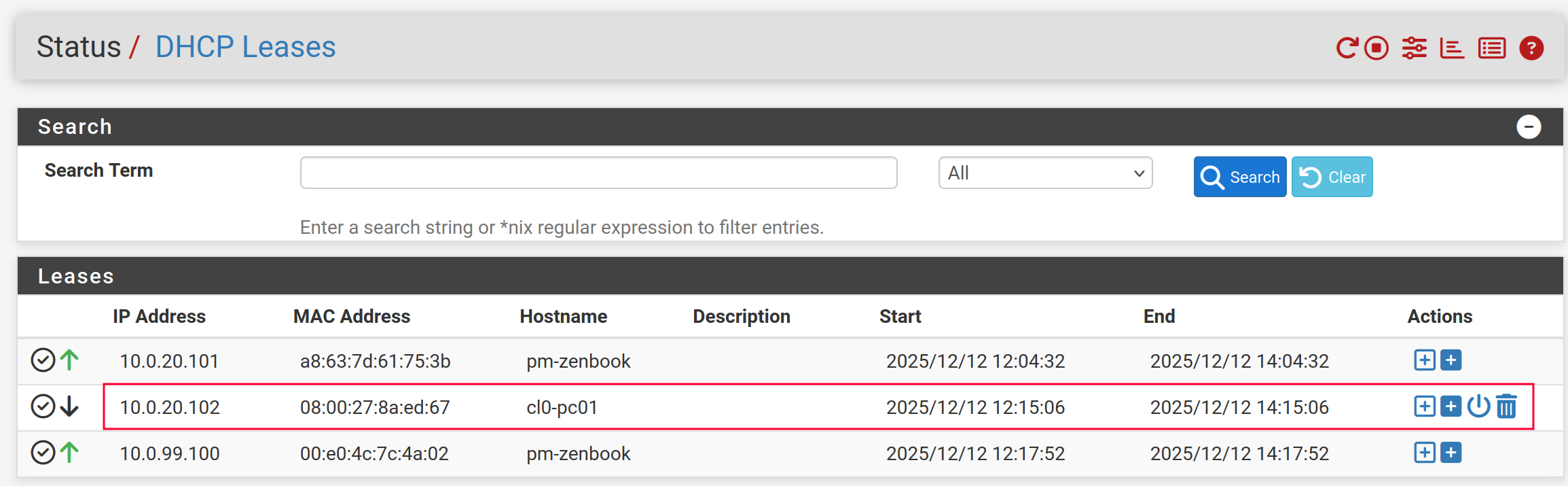
Task: Click the Hostname column header
Action: tap(563, 316)
